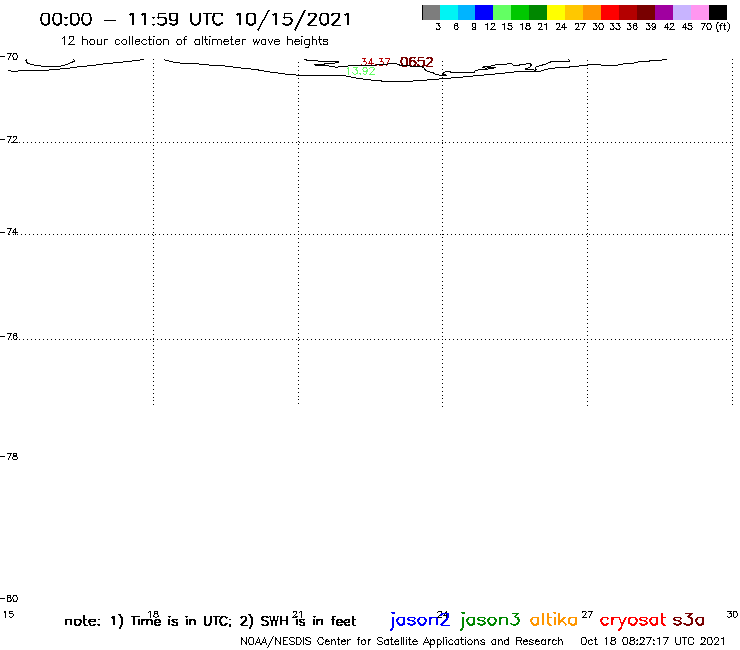The image size is (740, 650).
Task: Click the dark green legend swatch
Action: tap(538, 12)
